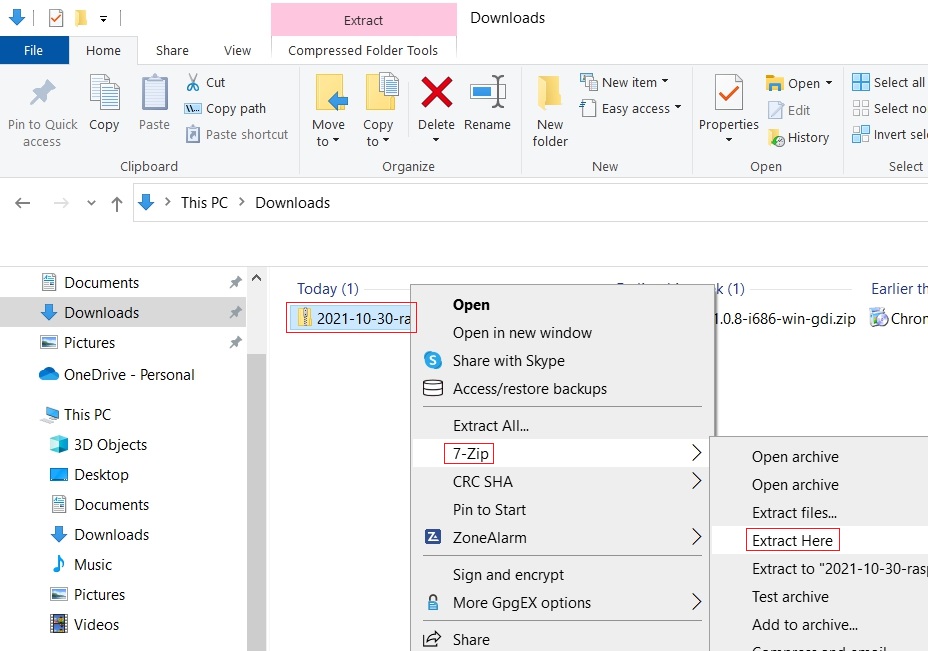
Task: Select Extract All... from context menu
Action: coord(490,425)
